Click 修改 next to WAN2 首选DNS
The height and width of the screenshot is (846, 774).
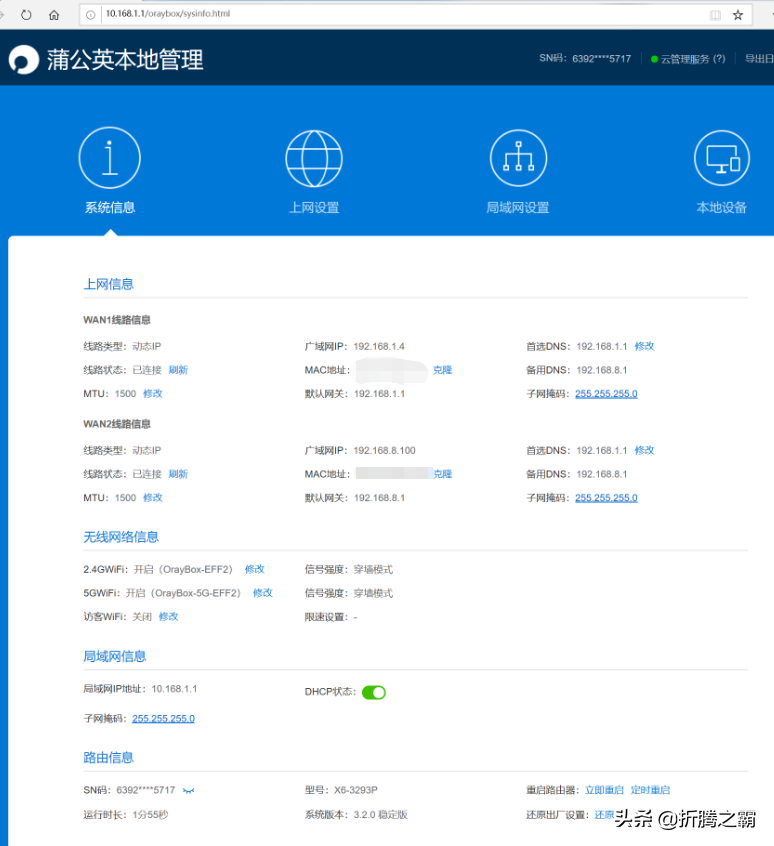tap(644, 451)
